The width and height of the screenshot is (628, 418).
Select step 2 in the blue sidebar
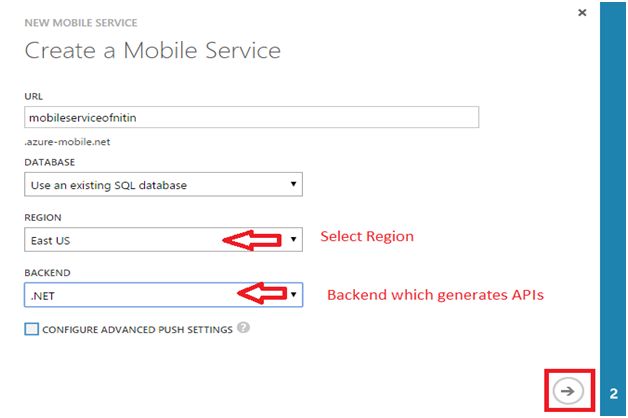tap(613, 394)
